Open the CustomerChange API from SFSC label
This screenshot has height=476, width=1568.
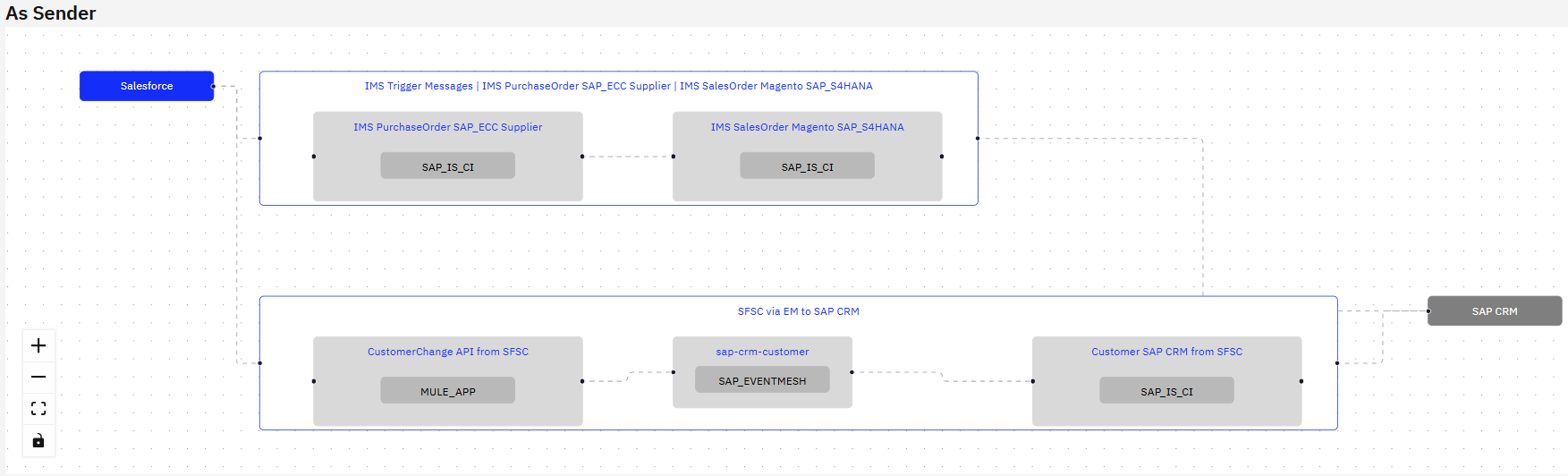[x=447, y=352]
